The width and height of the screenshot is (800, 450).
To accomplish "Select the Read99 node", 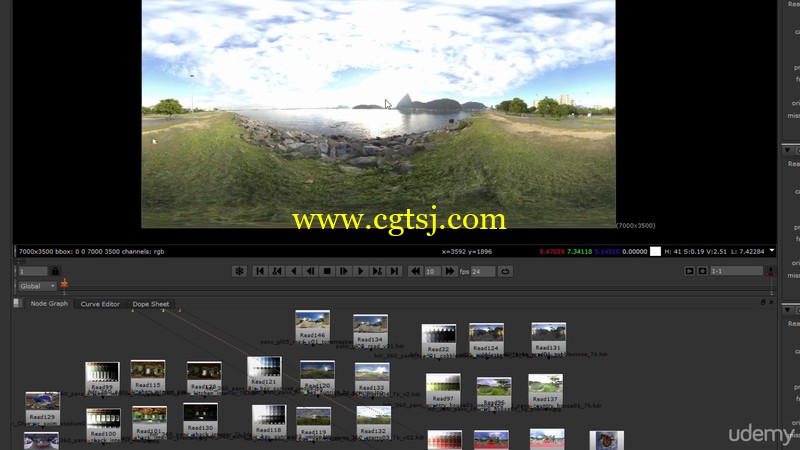I will point(103,378).
